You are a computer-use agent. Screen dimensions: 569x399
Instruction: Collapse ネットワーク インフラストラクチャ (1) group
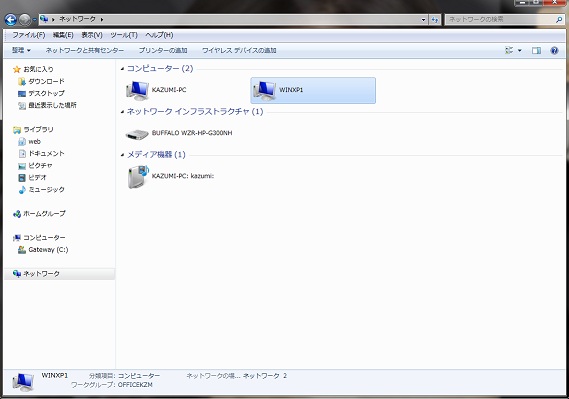pos(122,112)
